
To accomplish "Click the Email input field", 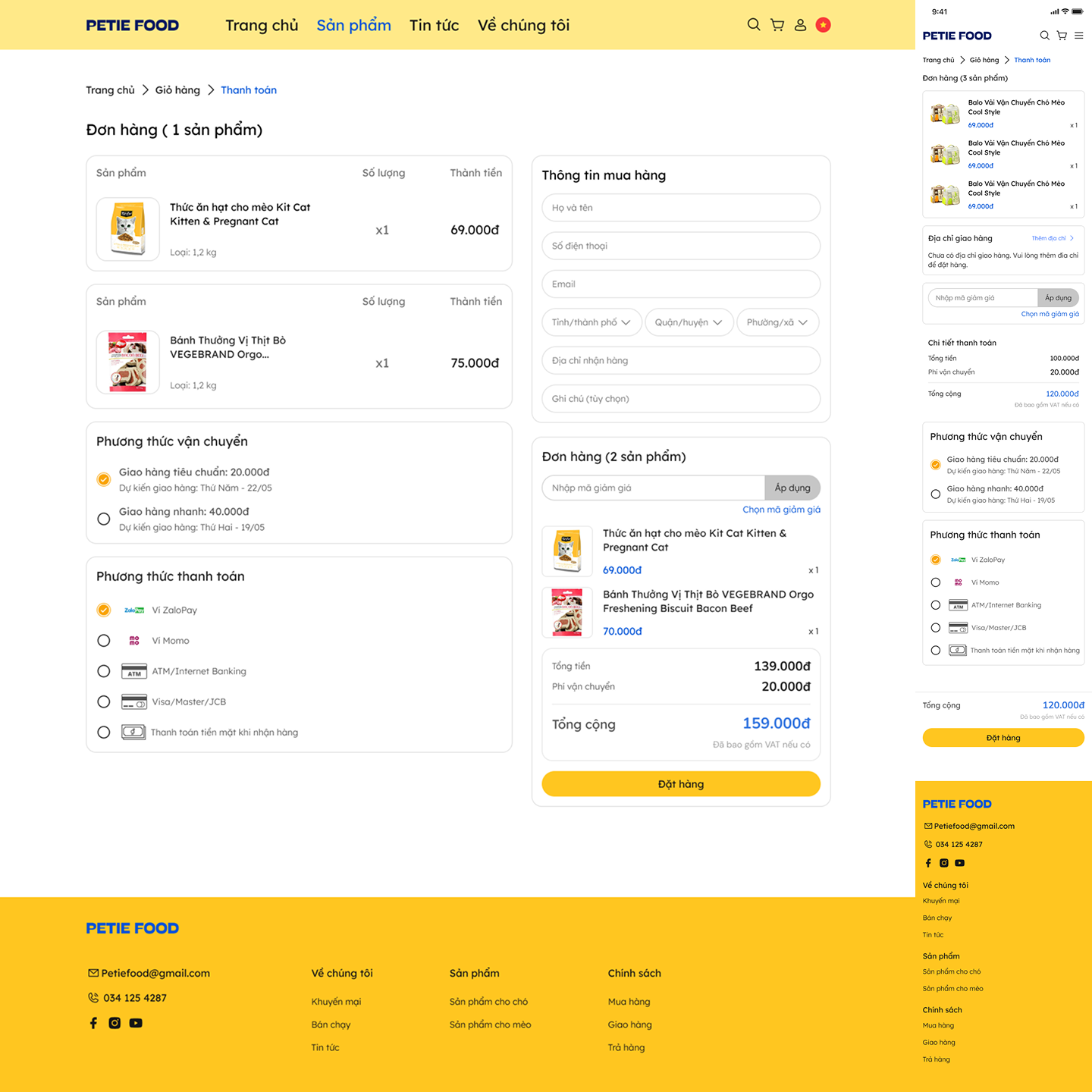I will pos(681,284).
